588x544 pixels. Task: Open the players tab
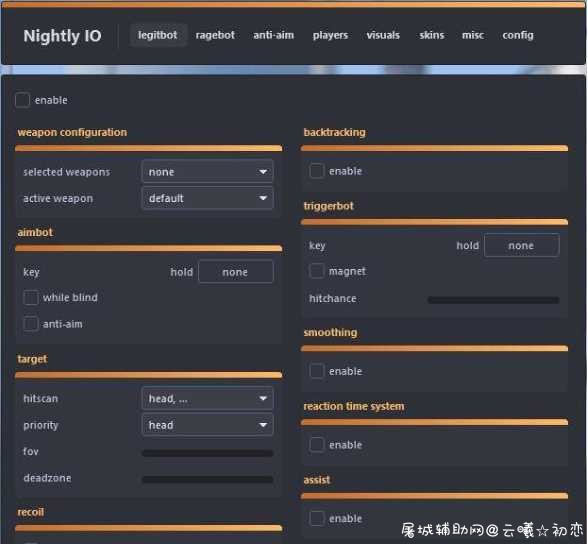[x=330, y=35]
